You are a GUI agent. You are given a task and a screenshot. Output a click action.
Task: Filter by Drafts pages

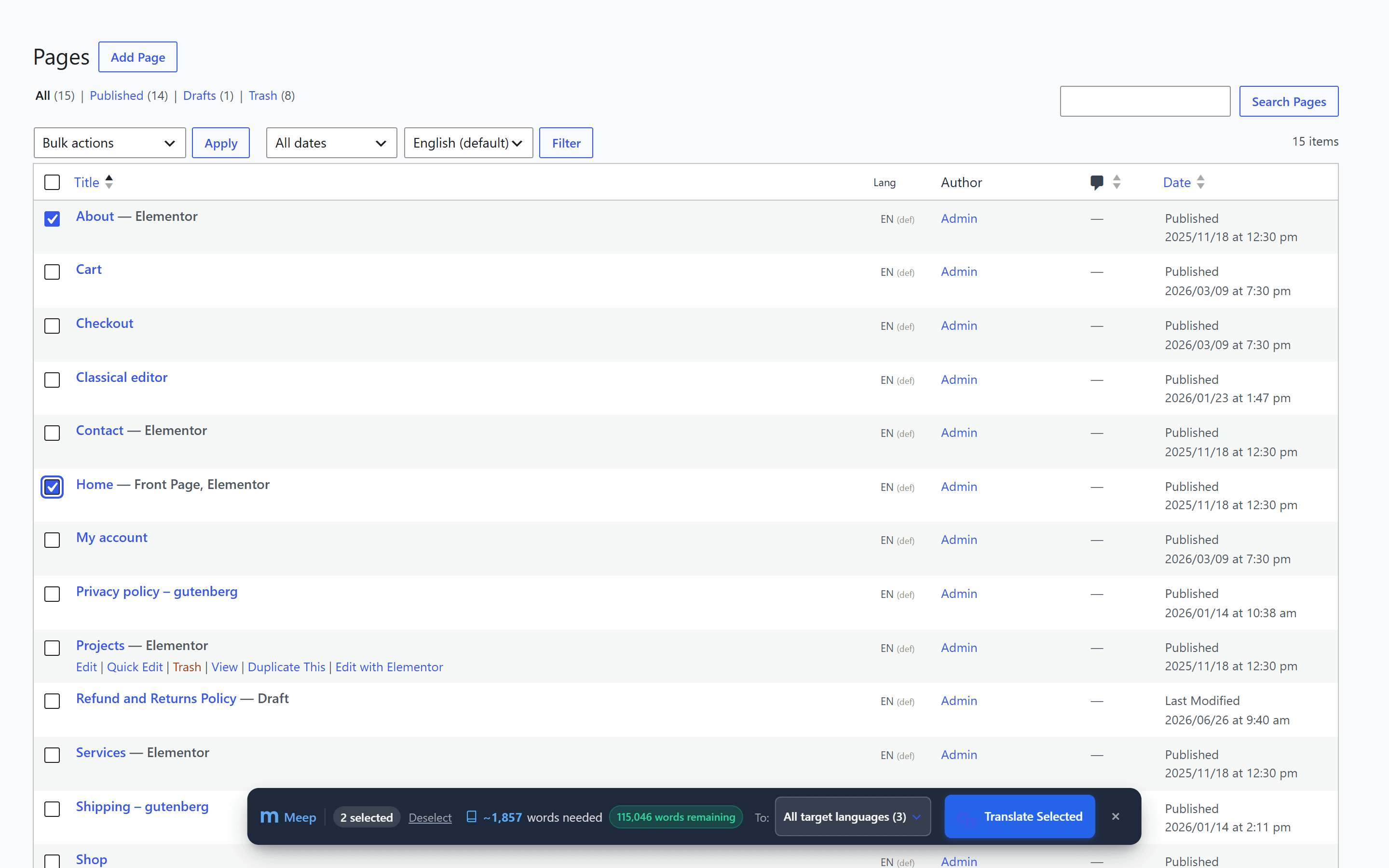coord(199,95)
